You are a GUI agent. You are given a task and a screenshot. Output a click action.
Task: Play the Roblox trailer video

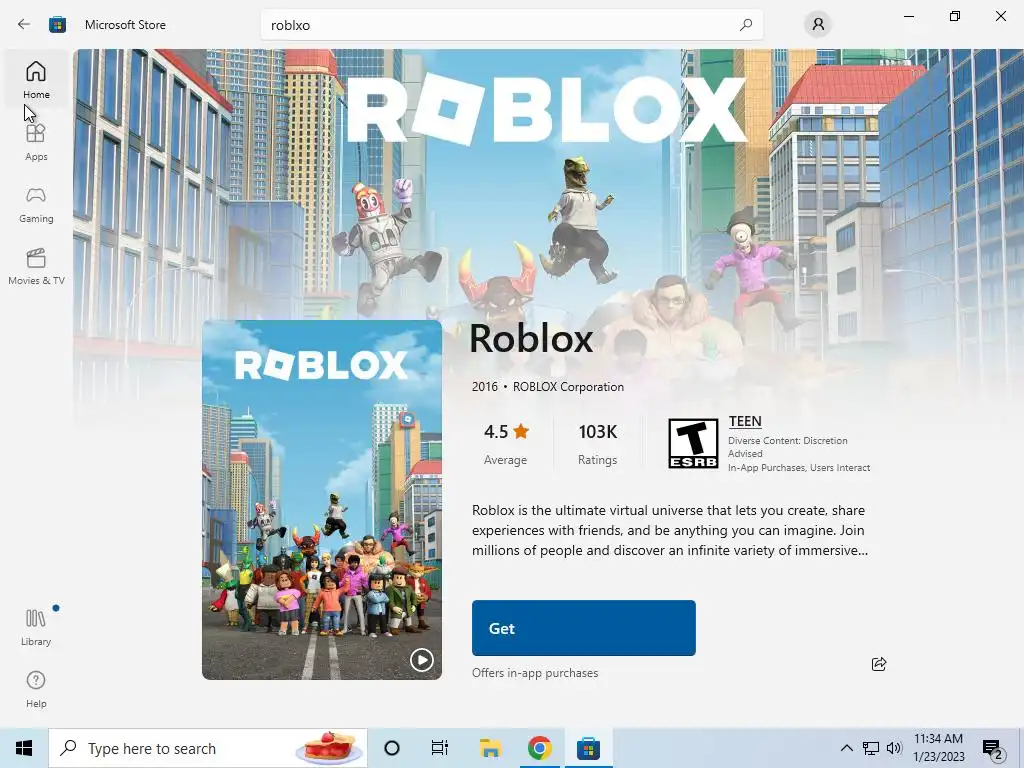(x=421, y=660)
